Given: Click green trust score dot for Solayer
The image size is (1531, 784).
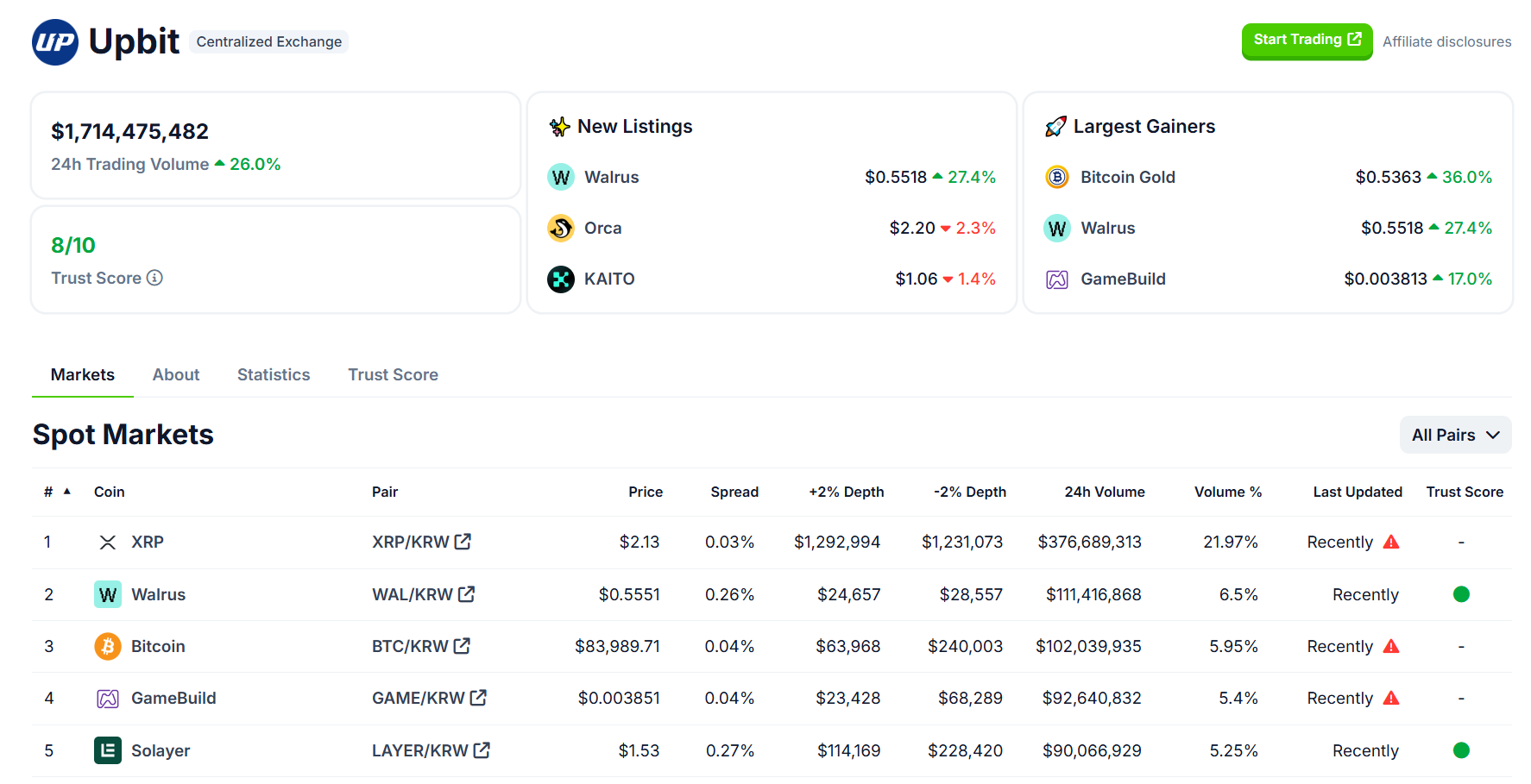Looking at the screenshot, I should pos(1461,750).
